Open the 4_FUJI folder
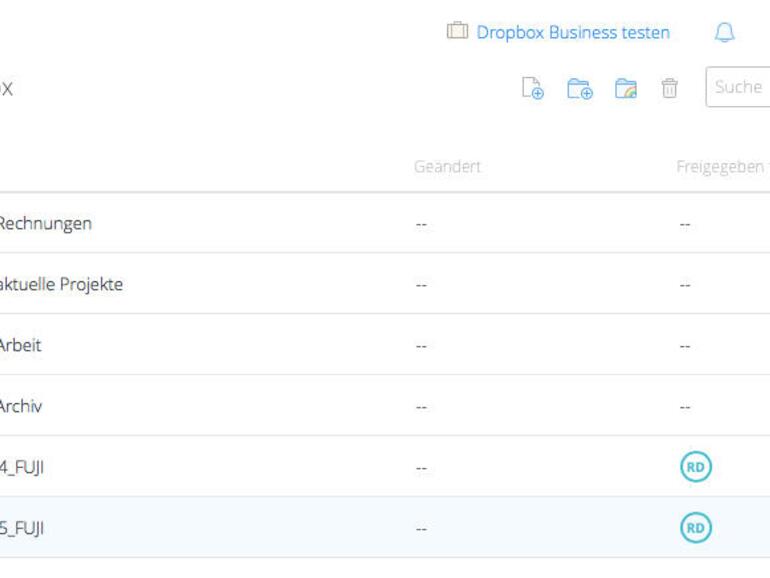The height and width of the screenshot is (578, 770). [x=22, y=468]
